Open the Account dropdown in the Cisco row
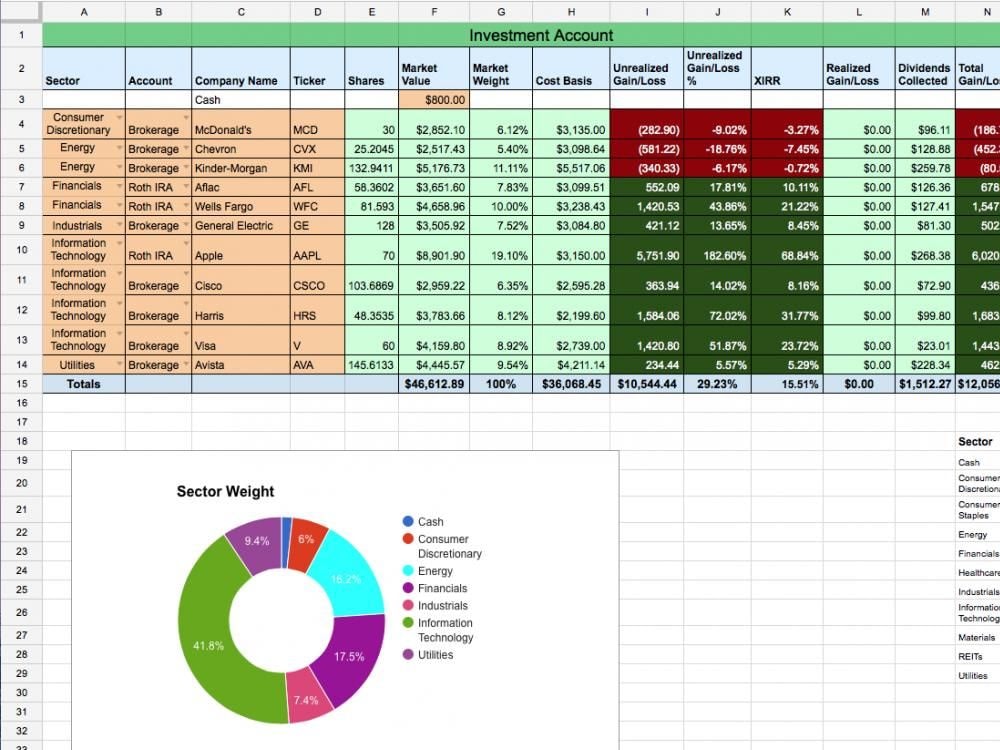The height and width of the screenshot is (750, 1000). (186, 273)
